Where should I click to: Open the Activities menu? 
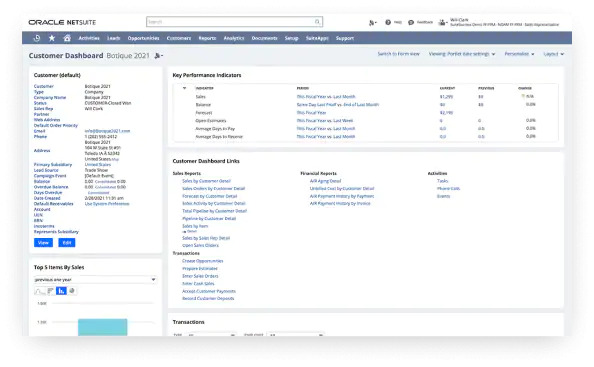[89, 38]
